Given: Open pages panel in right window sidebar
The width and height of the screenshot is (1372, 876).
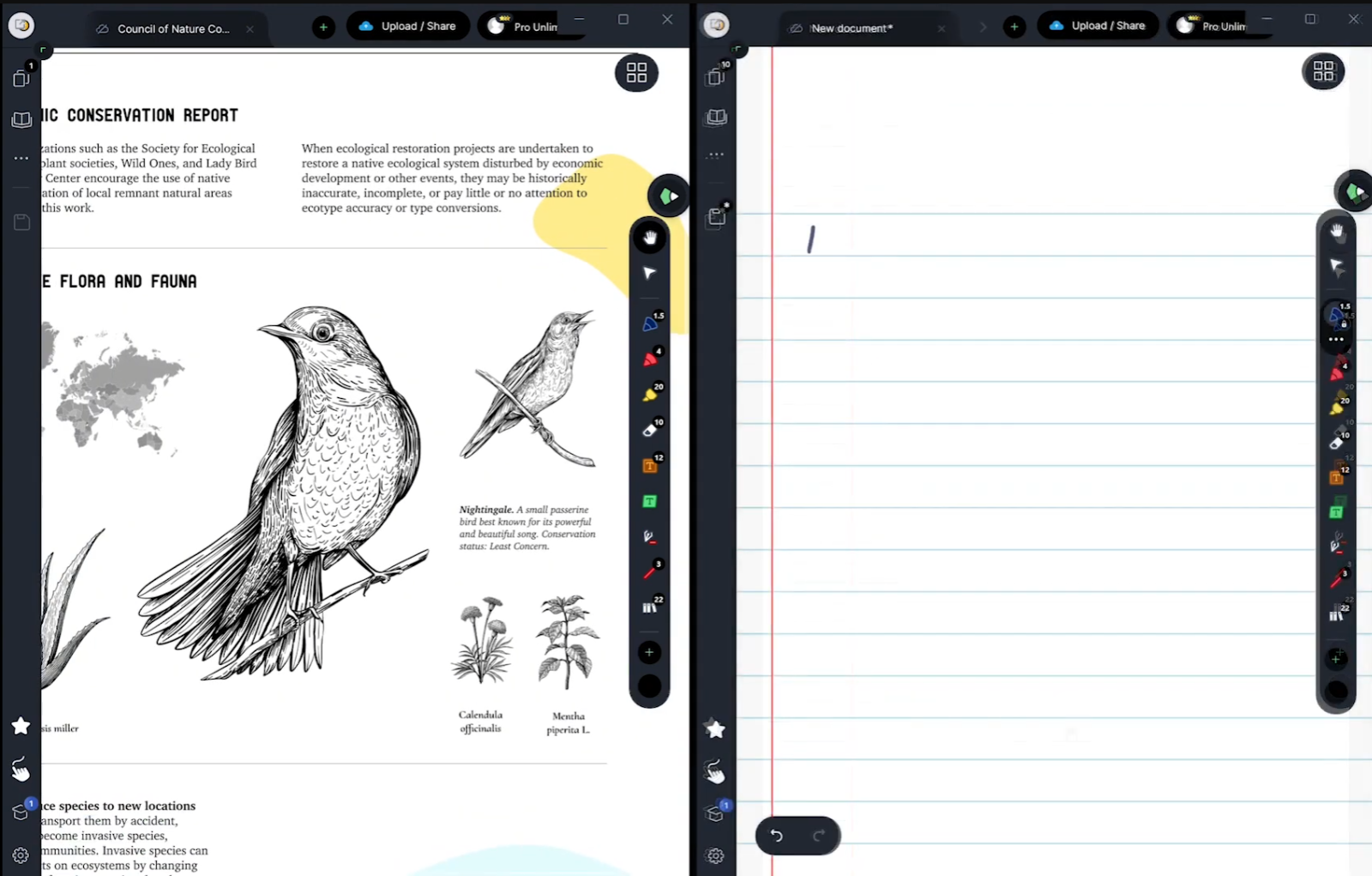Looking at the screenshot, I should tap(717, 76).
